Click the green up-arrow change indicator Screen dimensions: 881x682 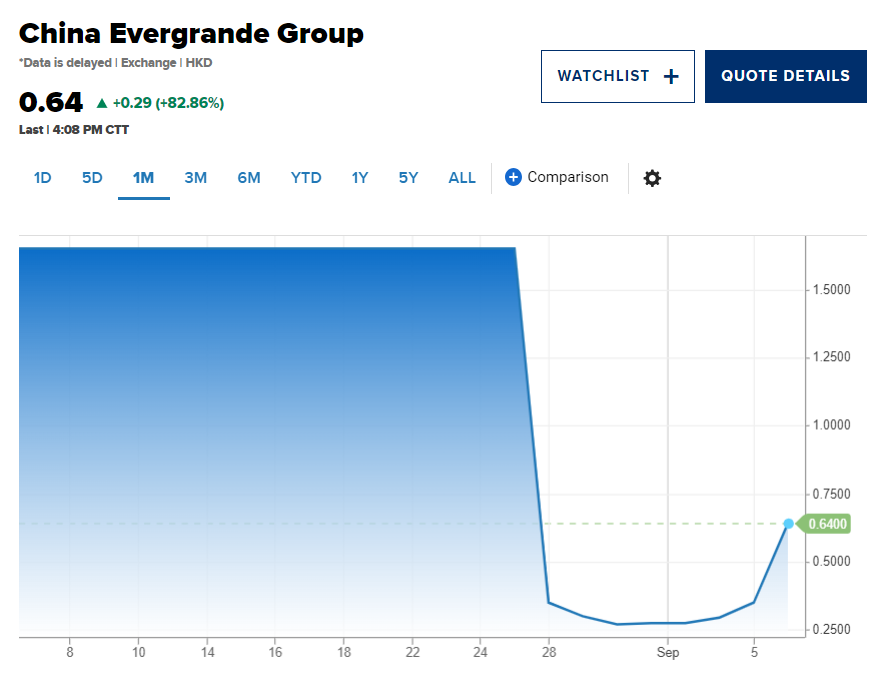coord(102,103)
